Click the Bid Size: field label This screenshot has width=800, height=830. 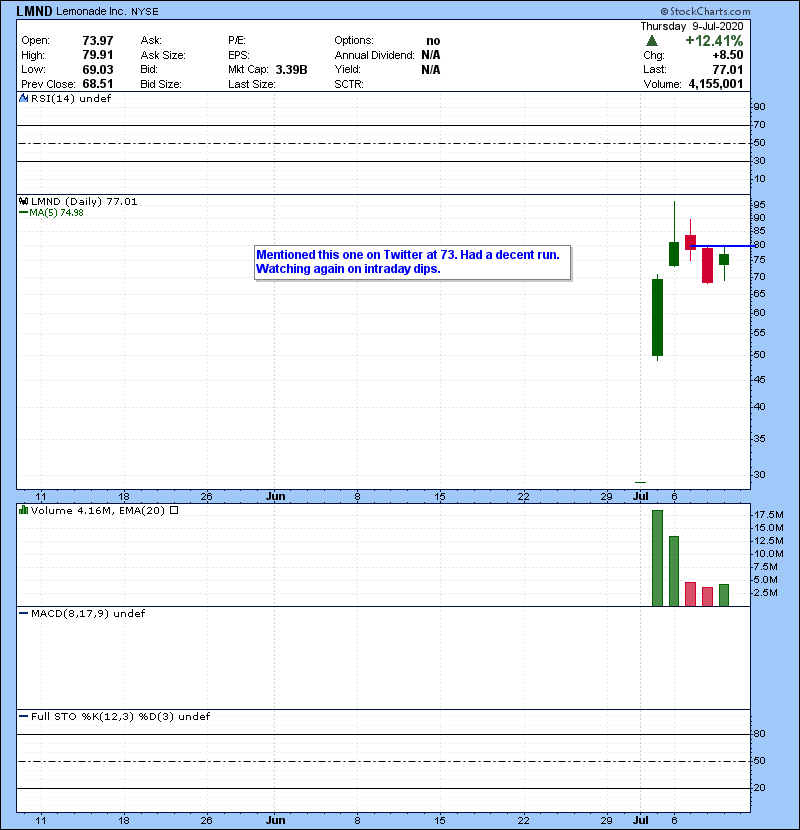coord(161,84)
